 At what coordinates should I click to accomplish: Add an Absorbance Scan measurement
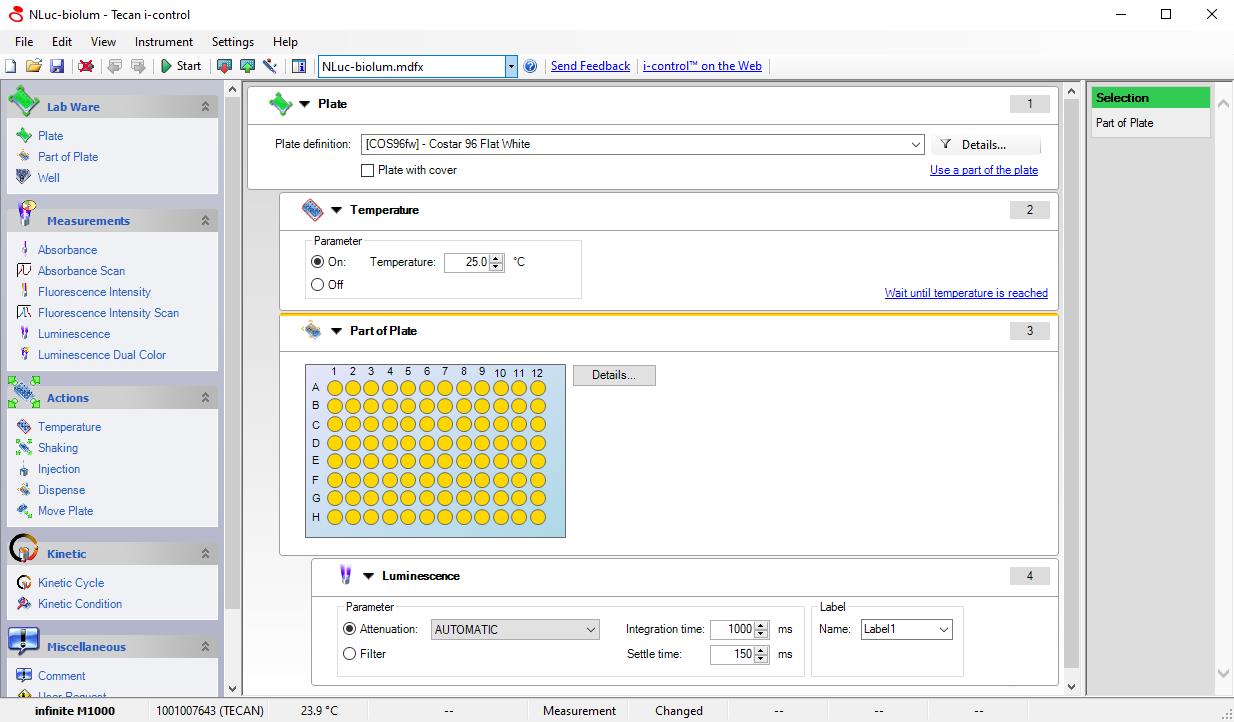[x=81, y=271]
